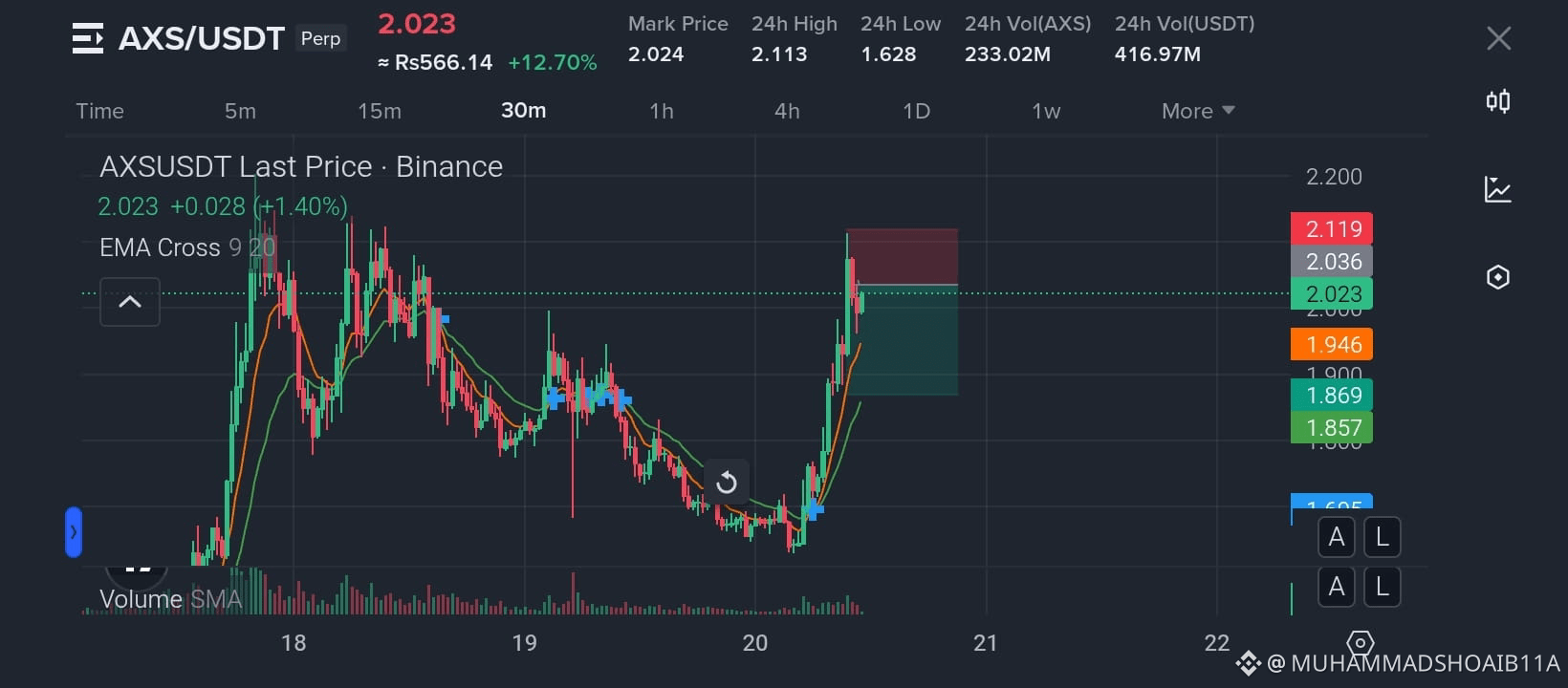The height and width of the screenshot is (688, 1568).
Task: Click the +12.70% change value
Action: point(553,62)
